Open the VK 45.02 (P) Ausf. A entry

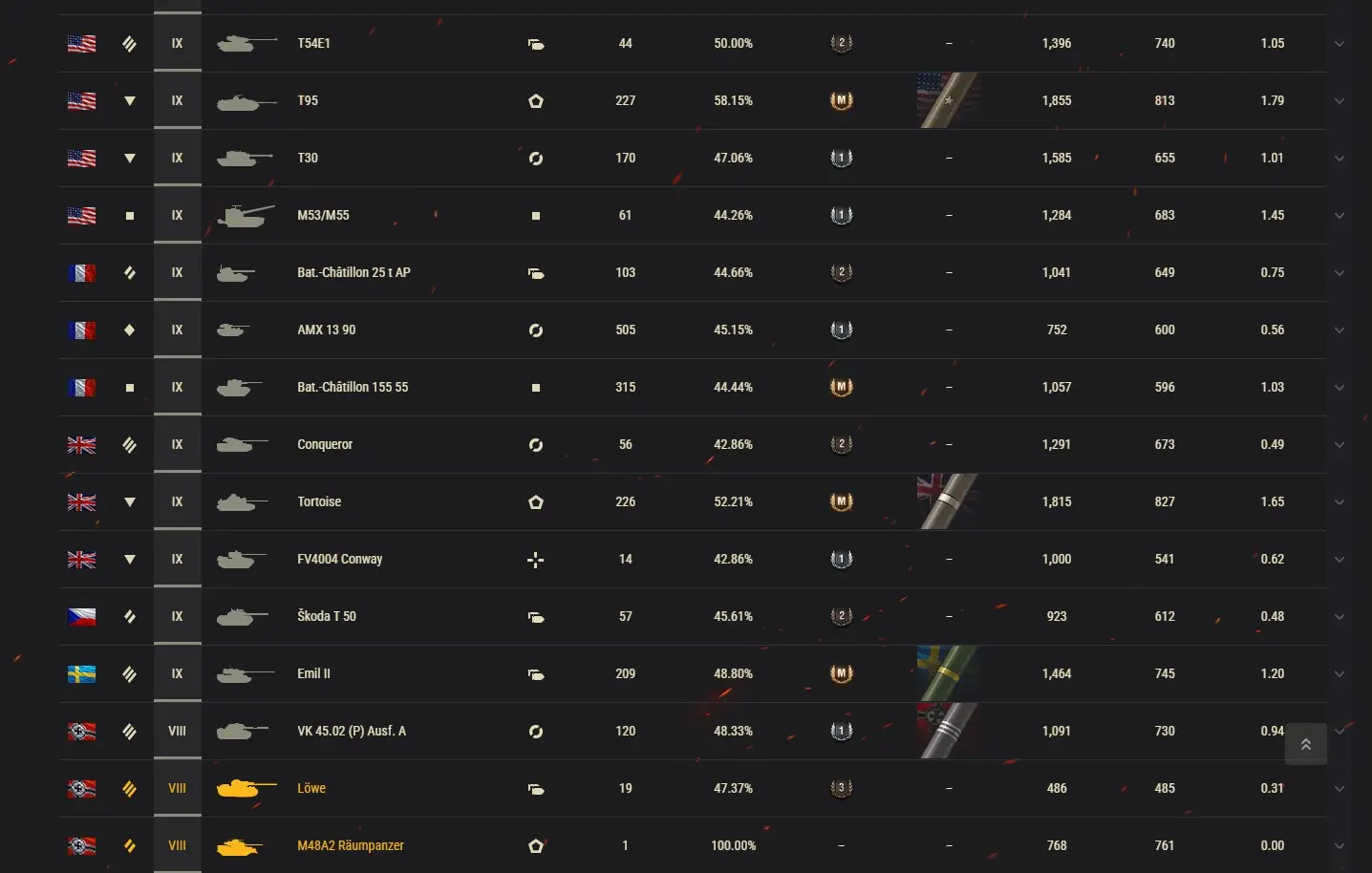point(351,732)
